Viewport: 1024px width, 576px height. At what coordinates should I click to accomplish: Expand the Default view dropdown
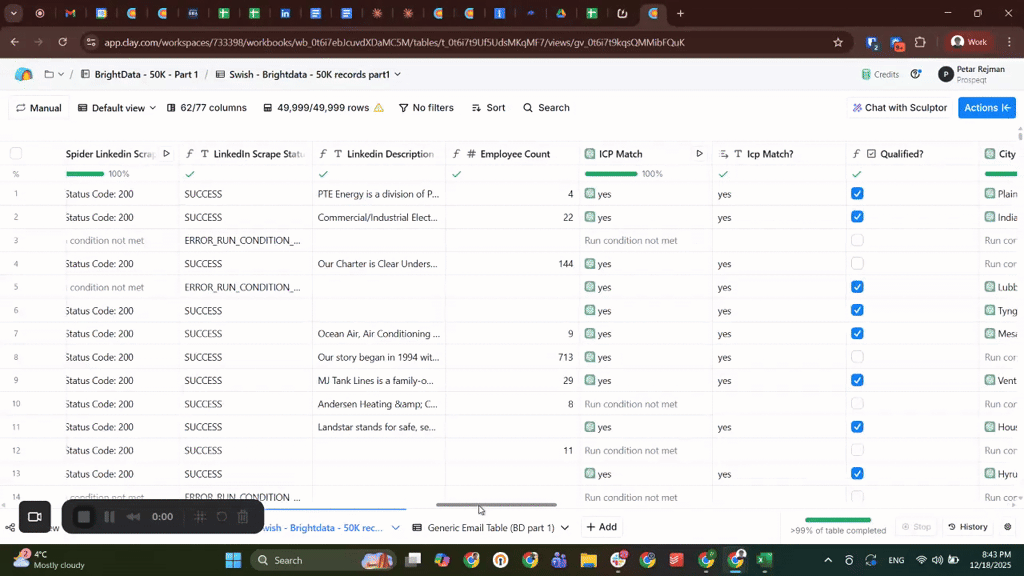click(117, 108)
